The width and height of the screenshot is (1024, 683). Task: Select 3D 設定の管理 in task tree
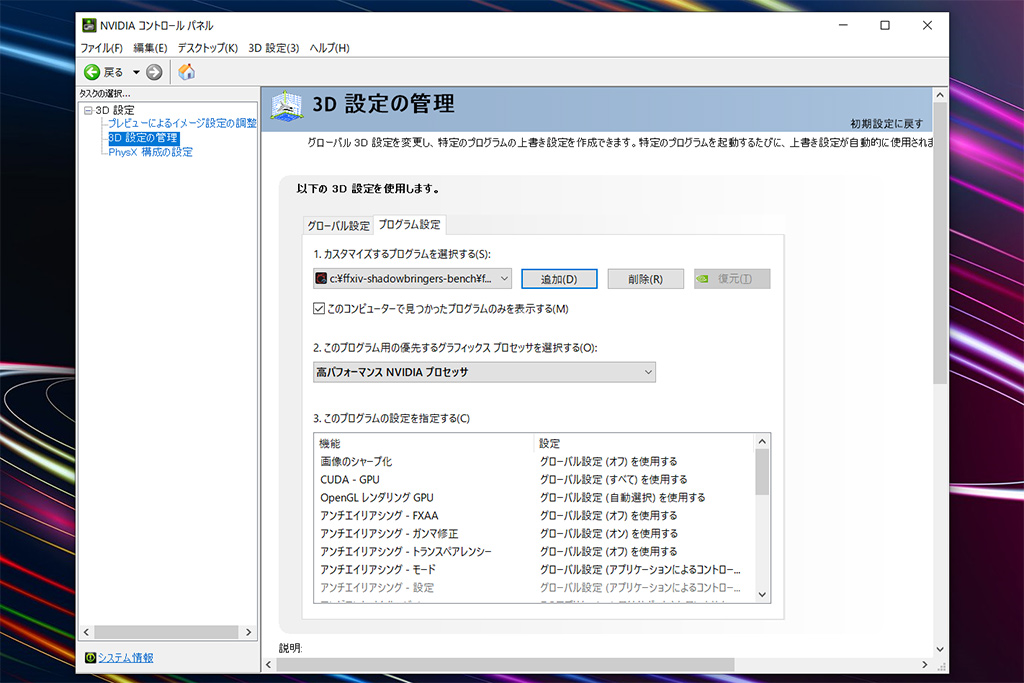143,138
